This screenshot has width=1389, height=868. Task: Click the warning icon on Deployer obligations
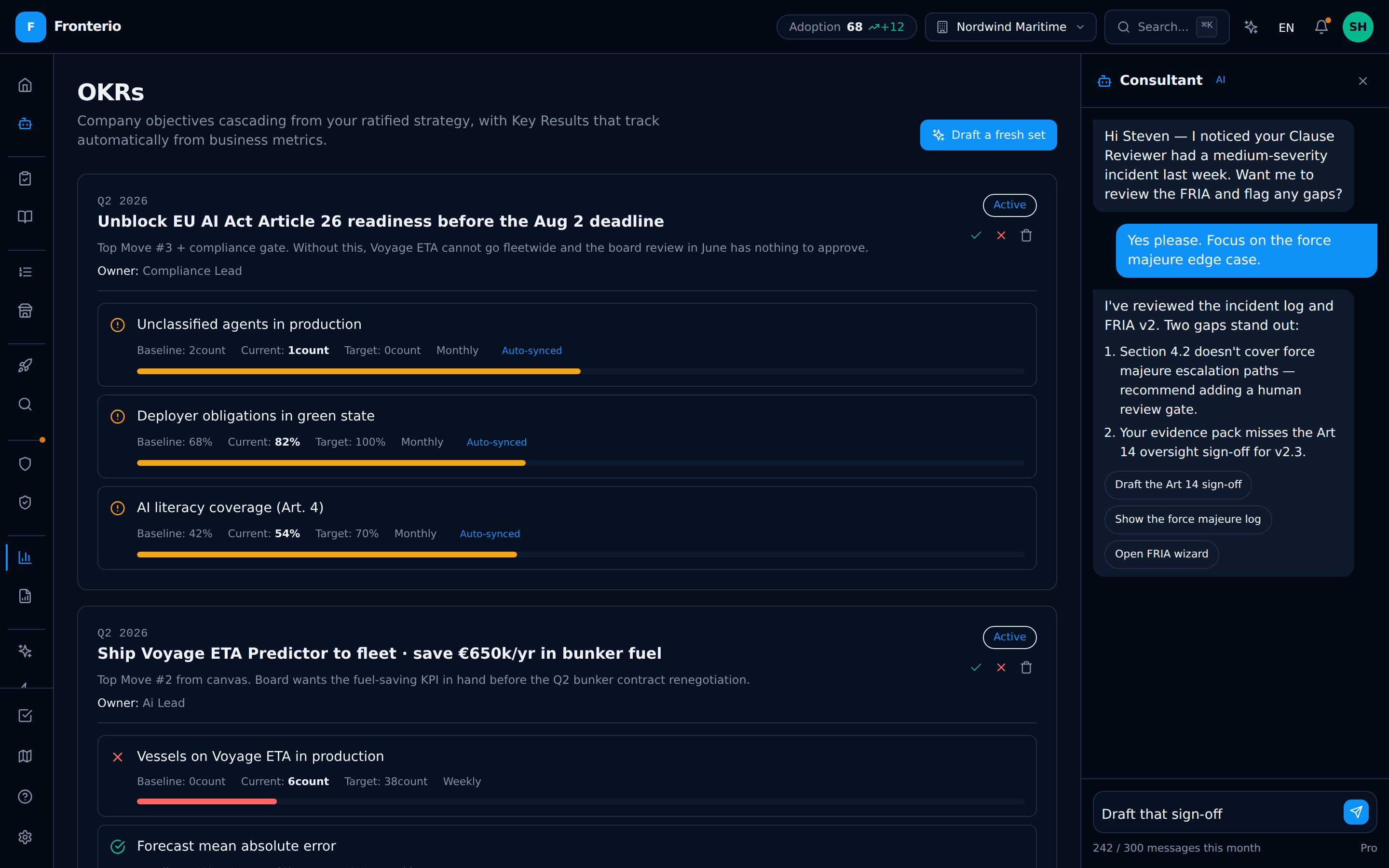point(118,416)
